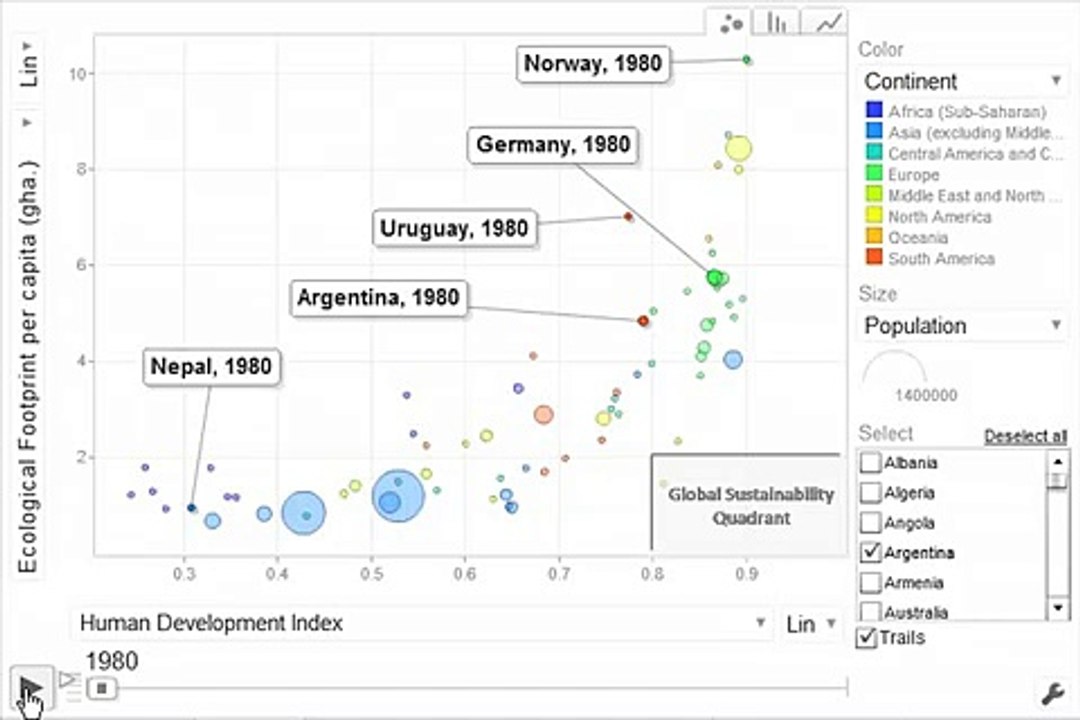Click the play animation button

[x=31, y=688]
